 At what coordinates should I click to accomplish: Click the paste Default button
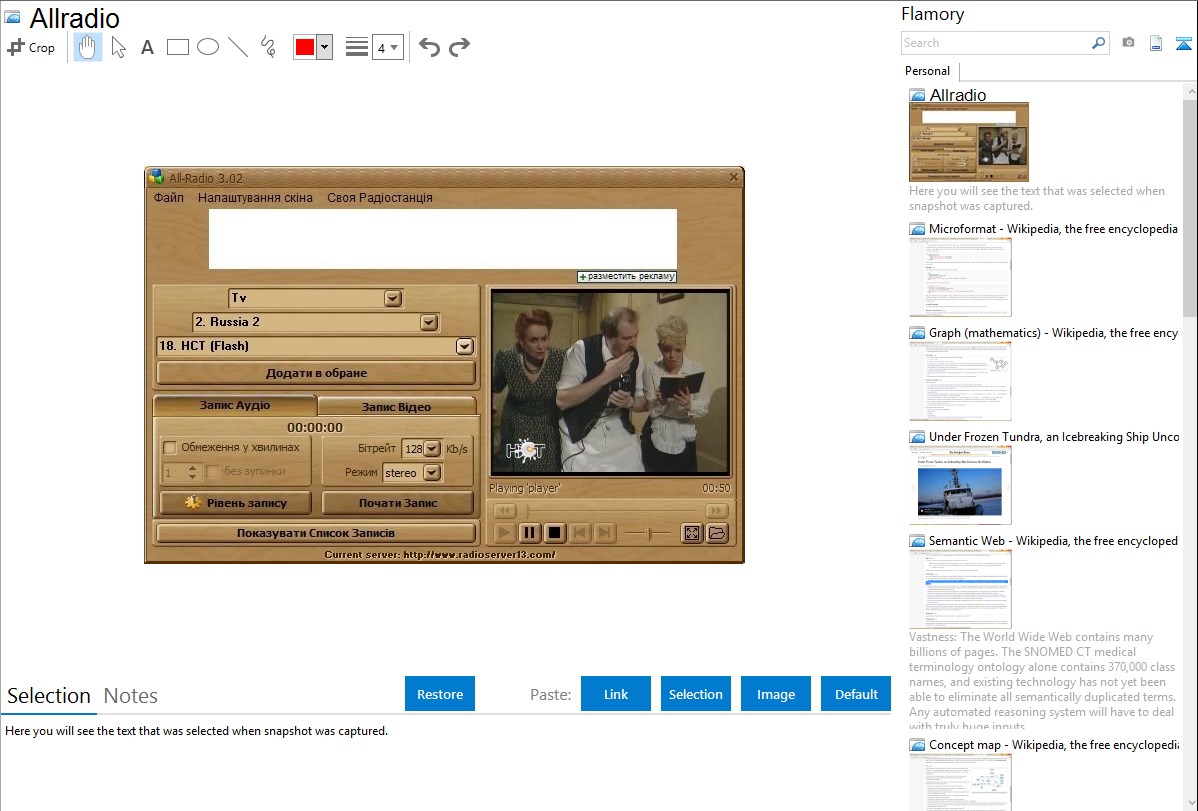pyautogui.click(x=856, y=694)
